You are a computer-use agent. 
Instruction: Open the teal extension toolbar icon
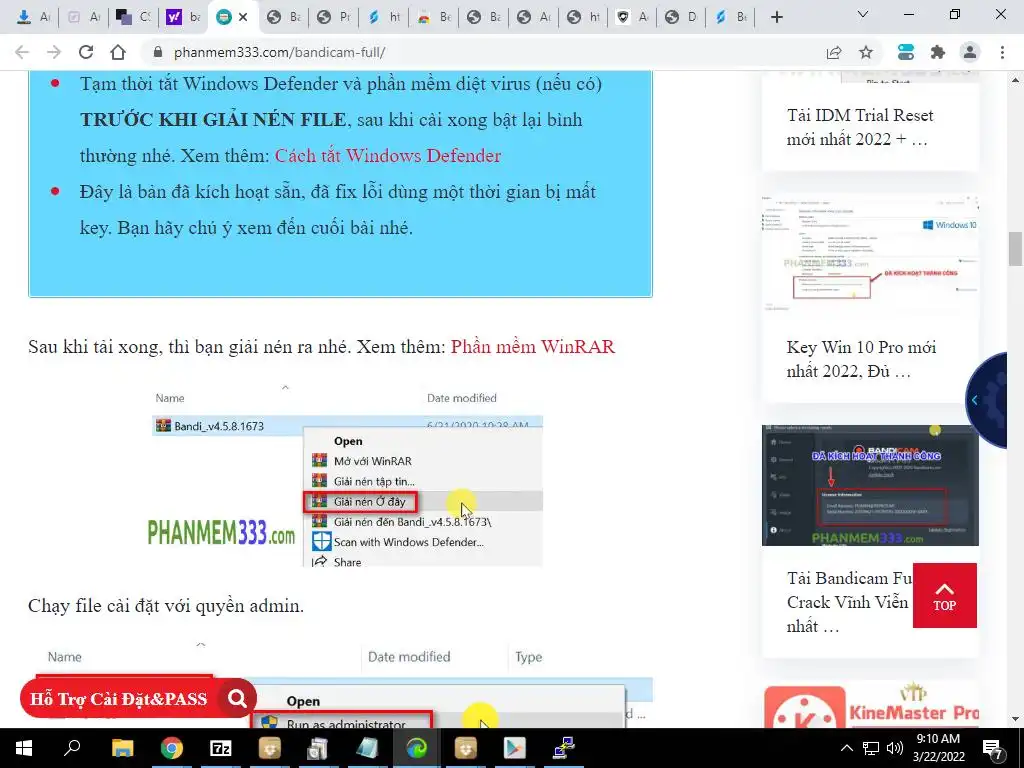point(906,52)
